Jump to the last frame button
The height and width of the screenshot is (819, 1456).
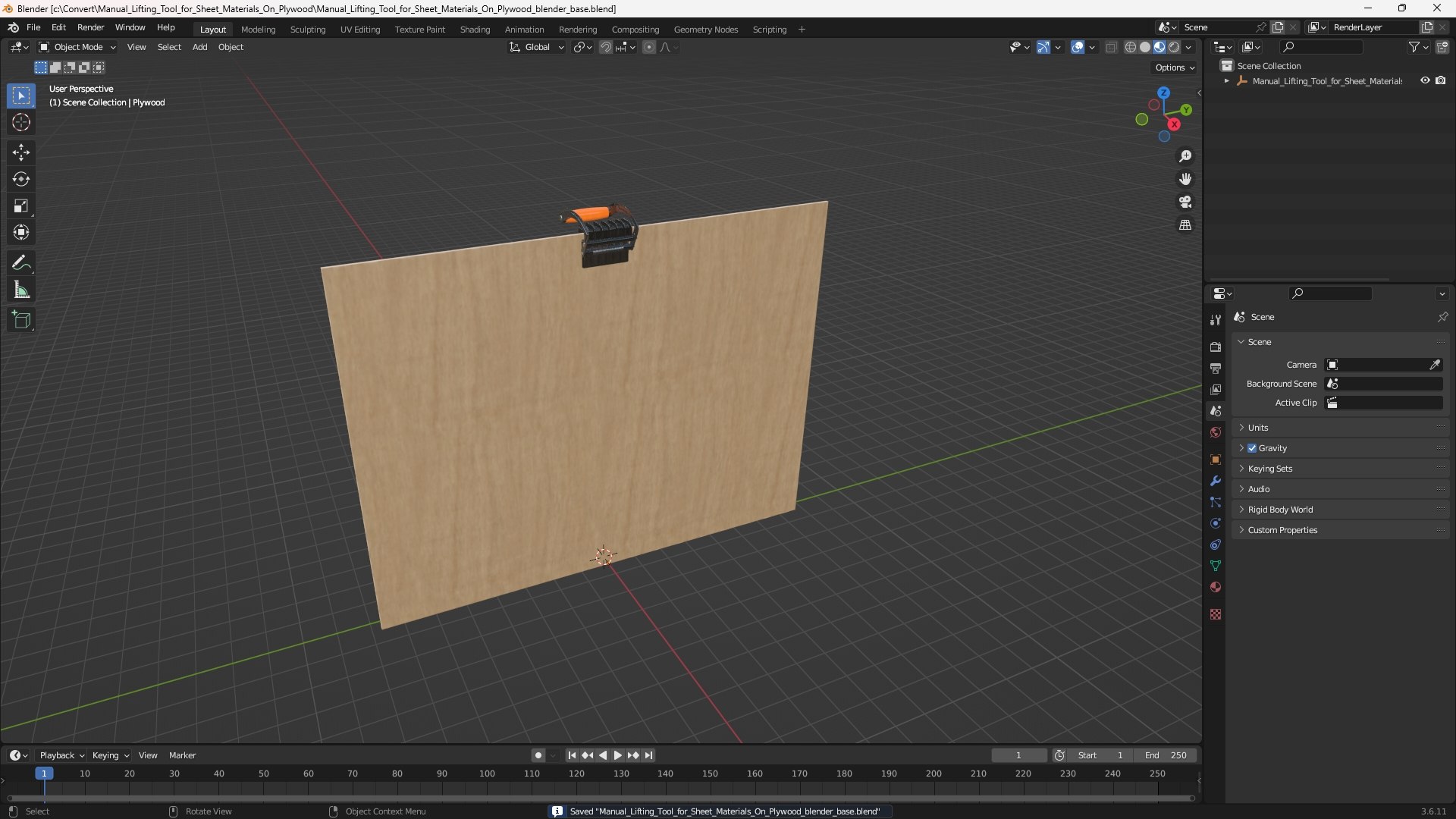pos(648,755)
